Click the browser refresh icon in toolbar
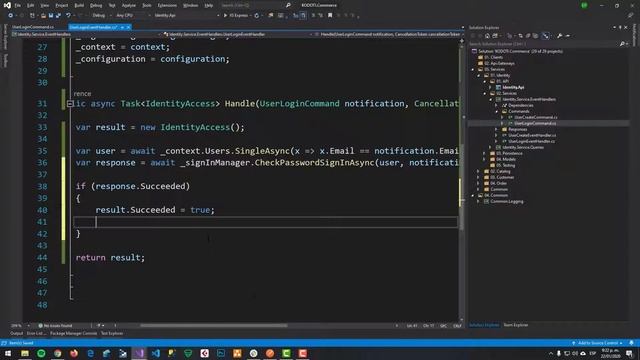 click(257, 16)
